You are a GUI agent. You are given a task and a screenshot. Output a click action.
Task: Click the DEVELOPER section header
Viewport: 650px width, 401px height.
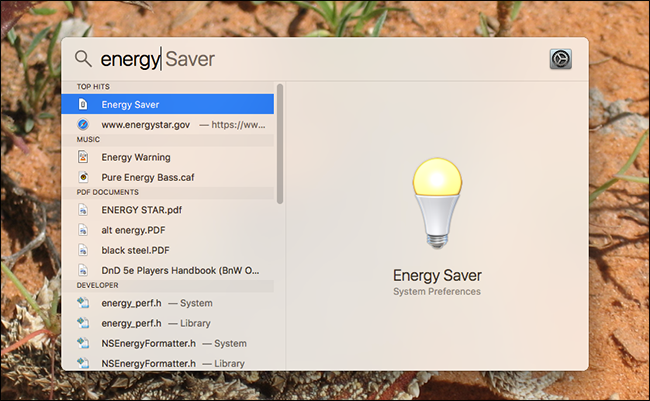point(97,285)
